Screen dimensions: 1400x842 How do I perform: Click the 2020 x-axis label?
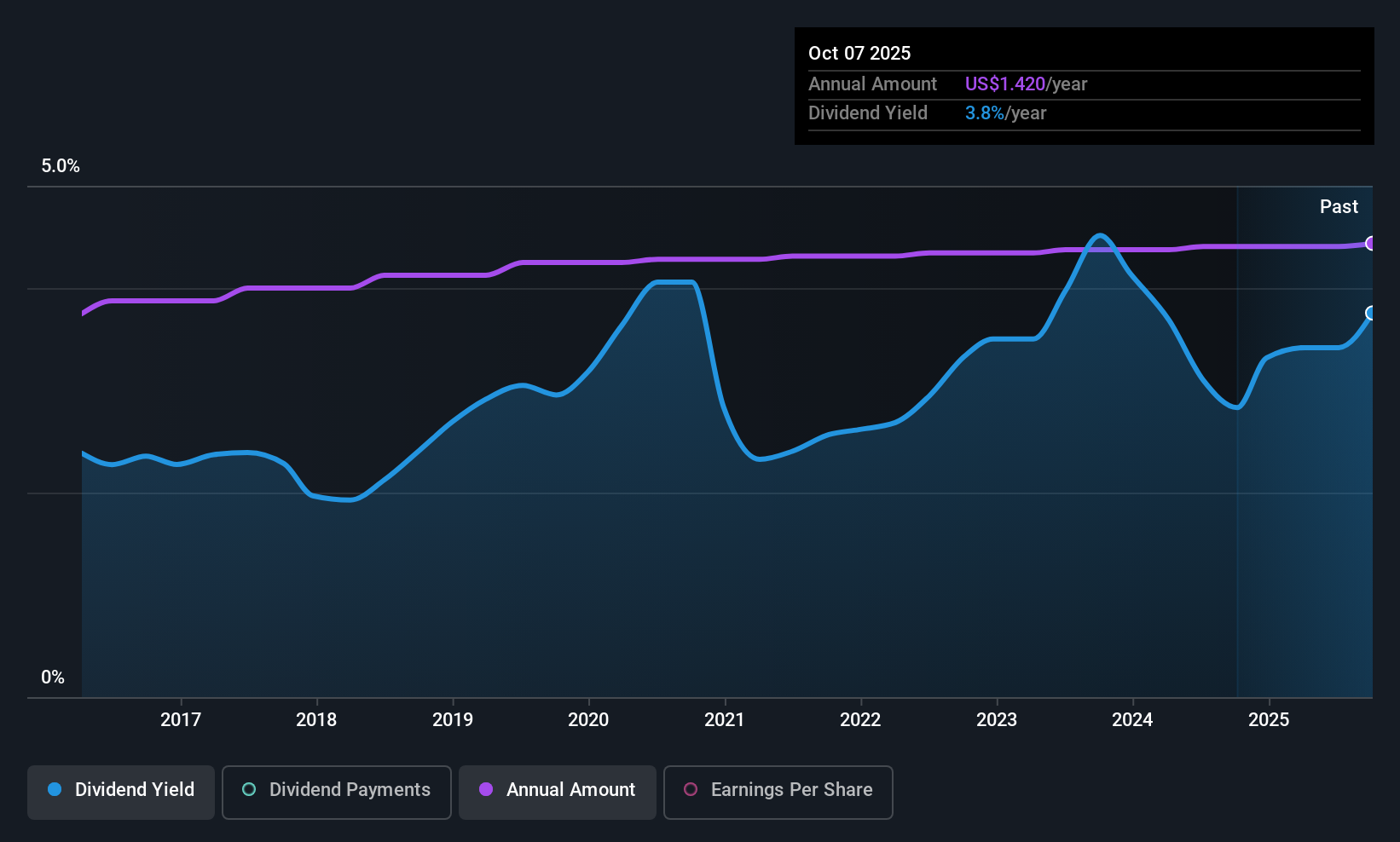[588, 719]
